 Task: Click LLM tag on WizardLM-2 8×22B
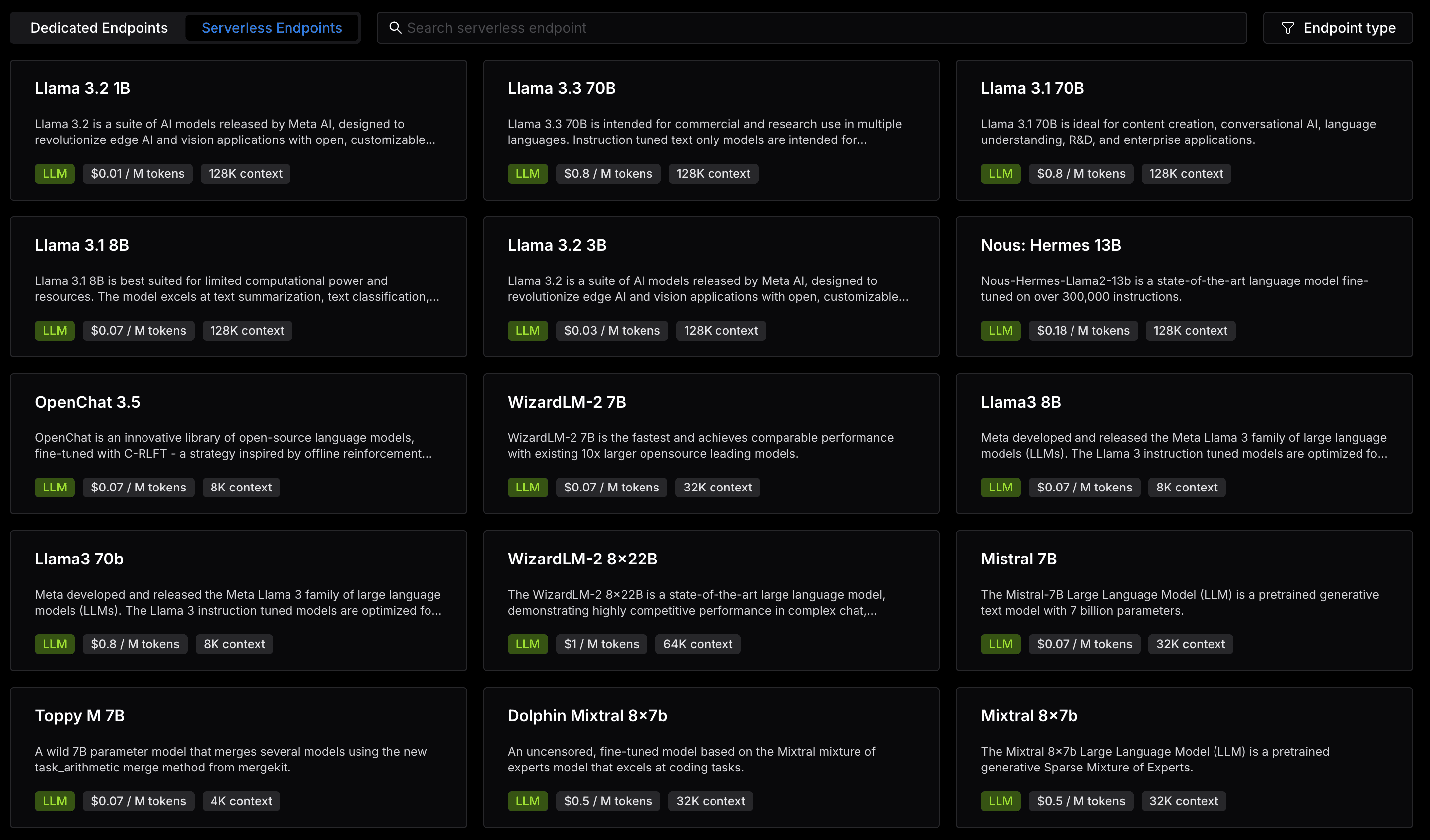[x=528, y=644]
